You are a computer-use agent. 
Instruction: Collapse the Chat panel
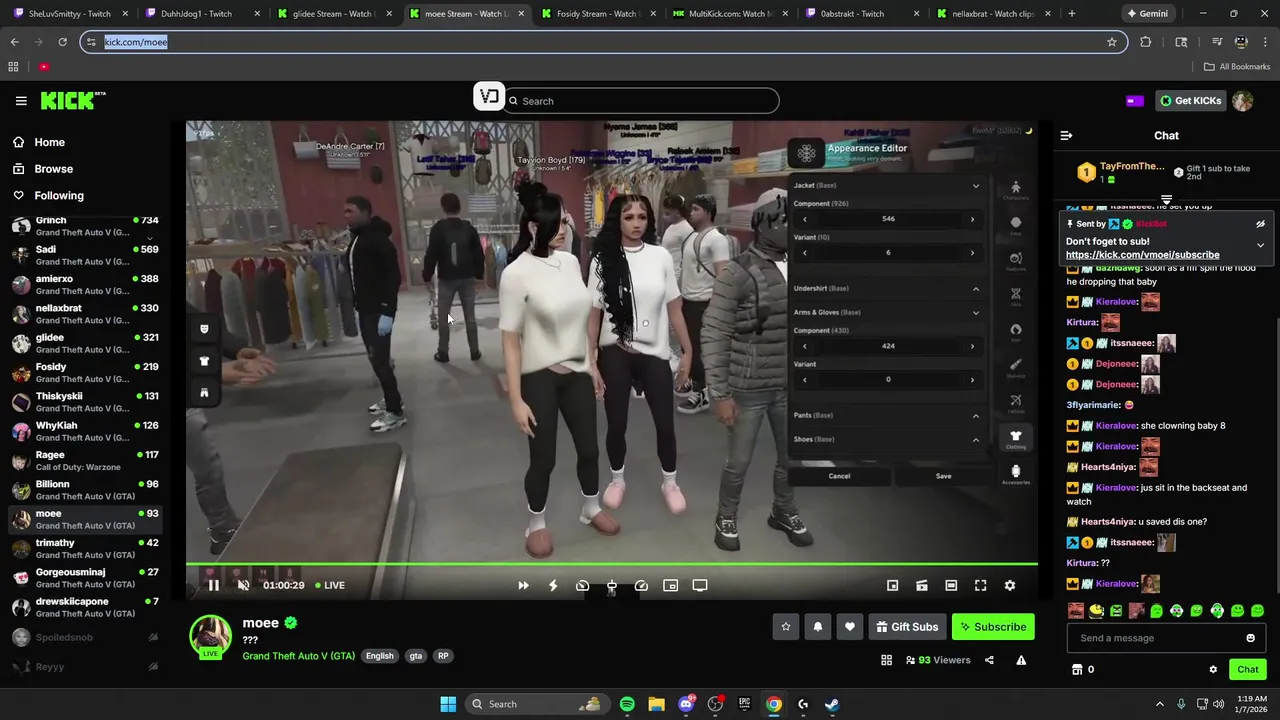click(1066, 136)
